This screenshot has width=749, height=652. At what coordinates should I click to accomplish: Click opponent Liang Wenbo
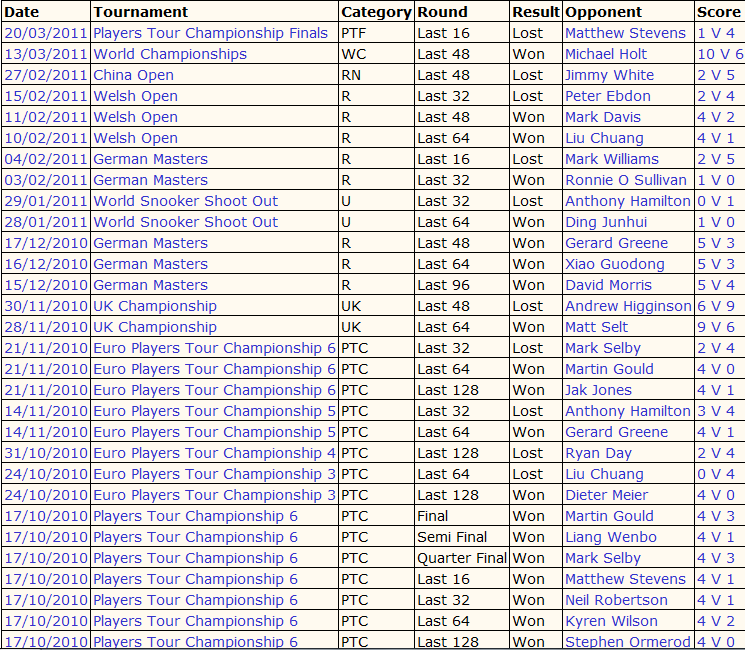coord(610,537)
